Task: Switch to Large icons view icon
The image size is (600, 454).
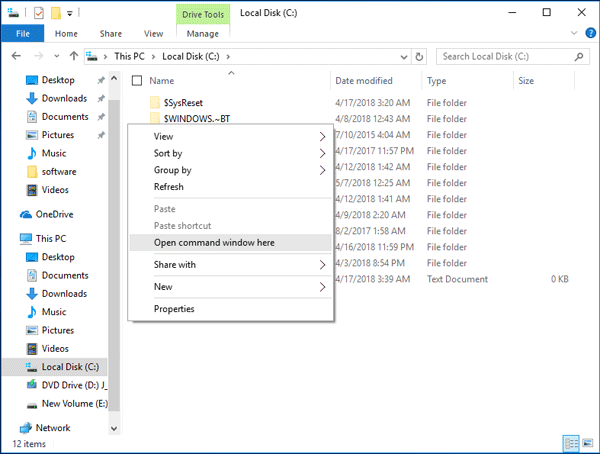Action: click(587, 444)
